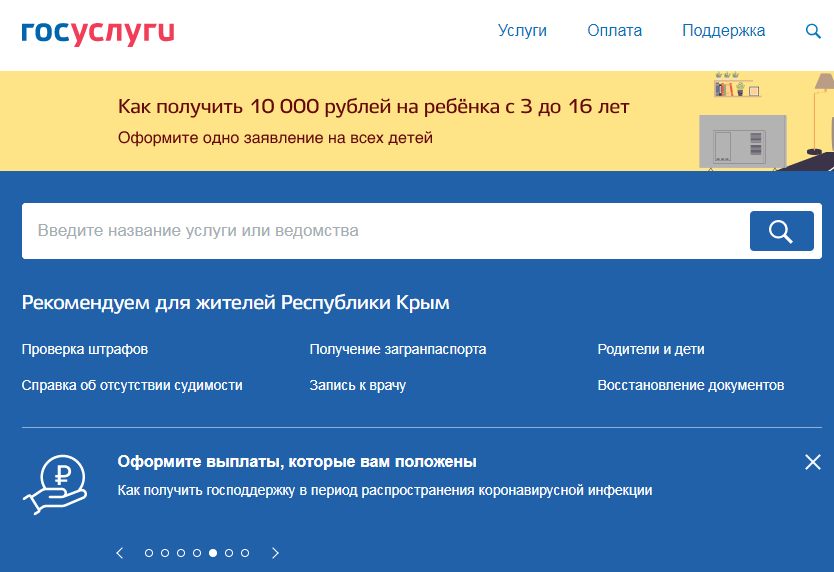The height and width of the screenshot is (572, 834).
Task: Click the banner room illustration
Action: coord(766,121)
